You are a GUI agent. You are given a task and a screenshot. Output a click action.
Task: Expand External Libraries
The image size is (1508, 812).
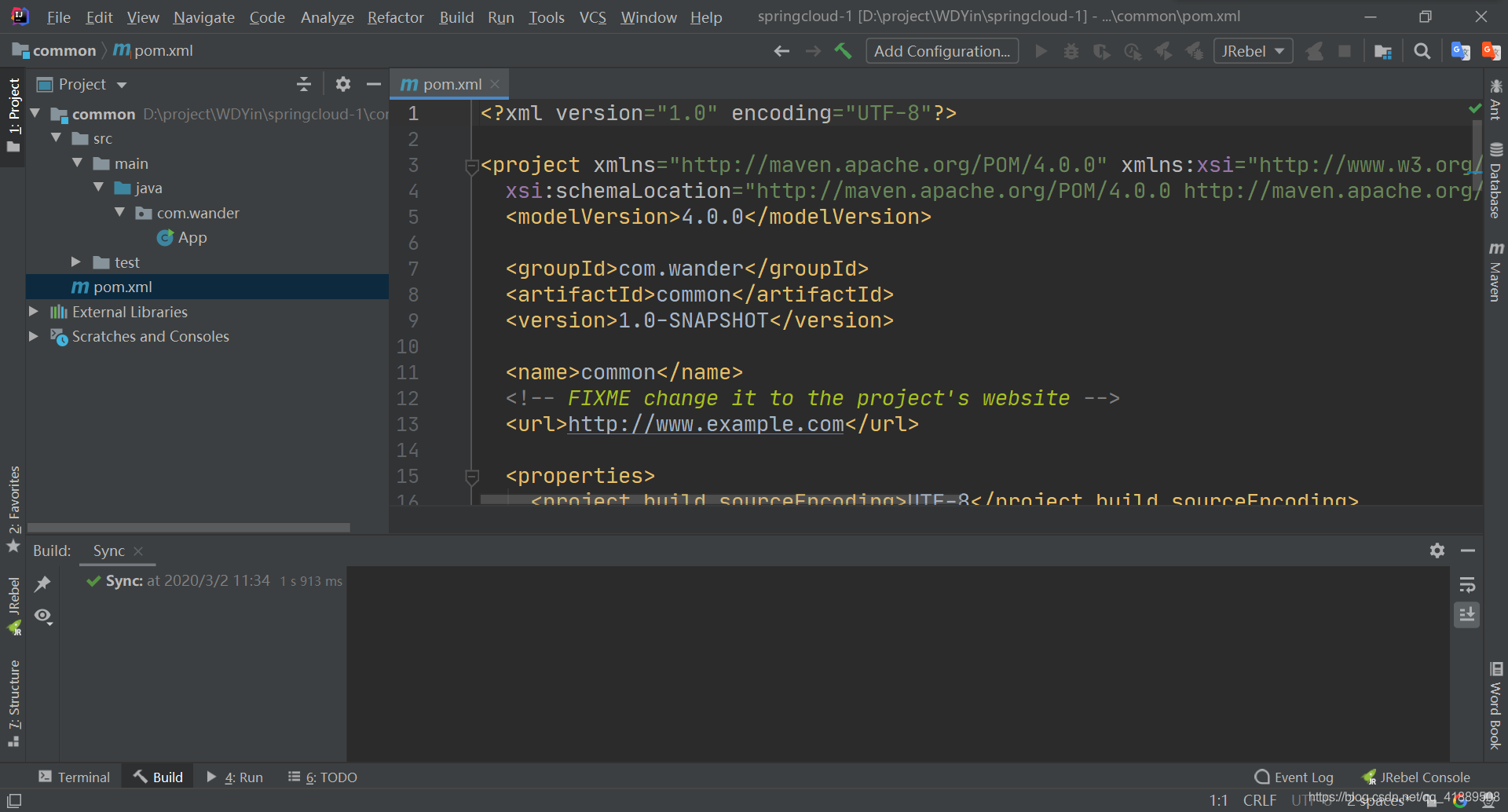tap(34, 312)
